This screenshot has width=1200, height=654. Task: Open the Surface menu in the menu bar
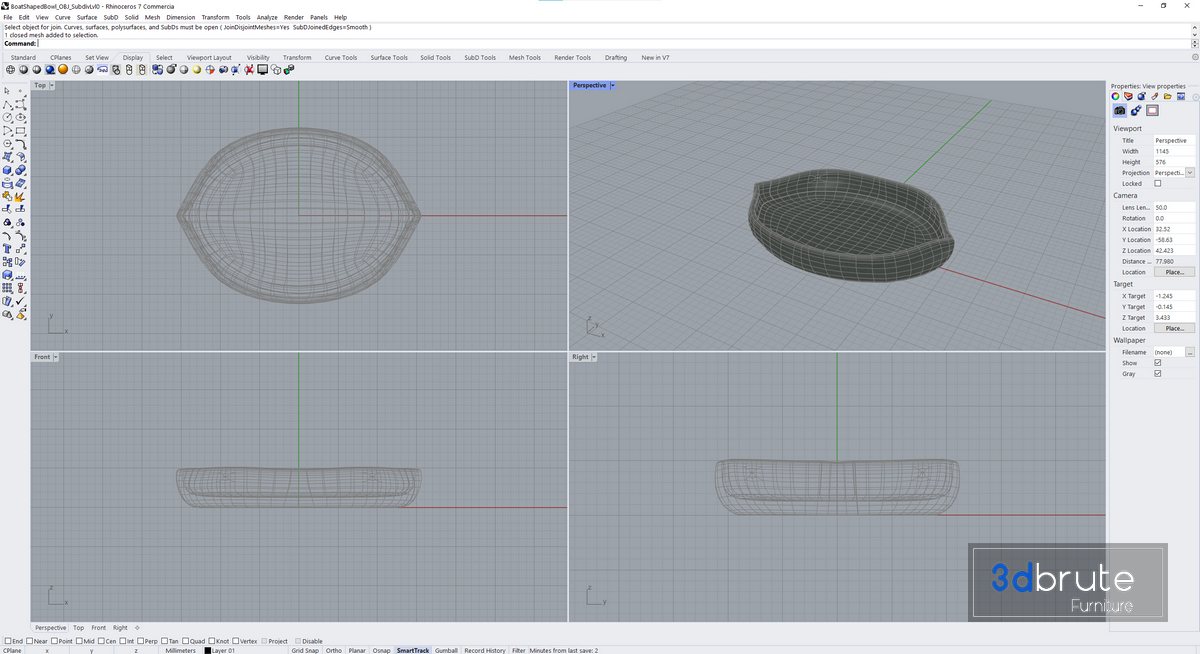[87, 17]
